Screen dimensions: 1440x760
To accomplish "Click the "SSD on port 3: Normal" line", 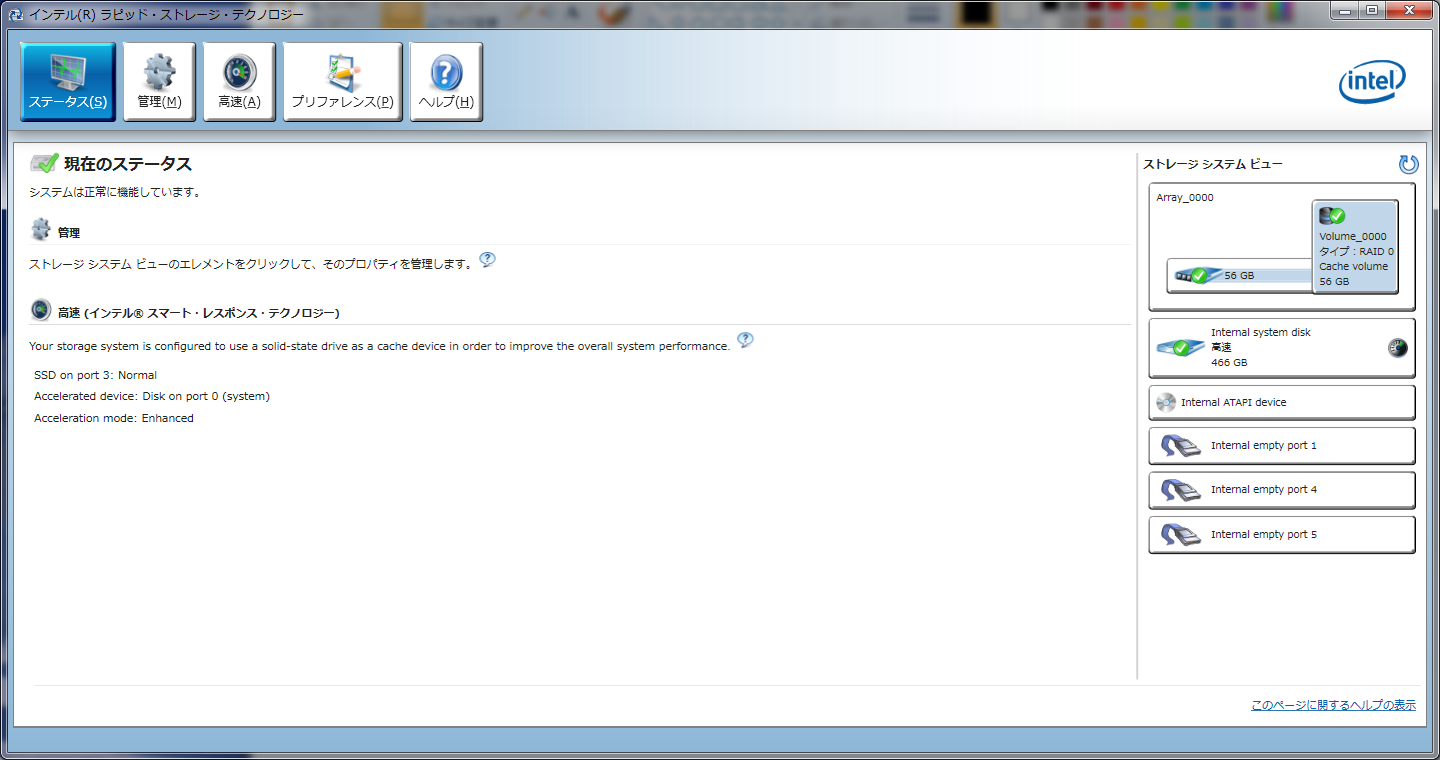I will pyautogui.click(x=95, y=375).
